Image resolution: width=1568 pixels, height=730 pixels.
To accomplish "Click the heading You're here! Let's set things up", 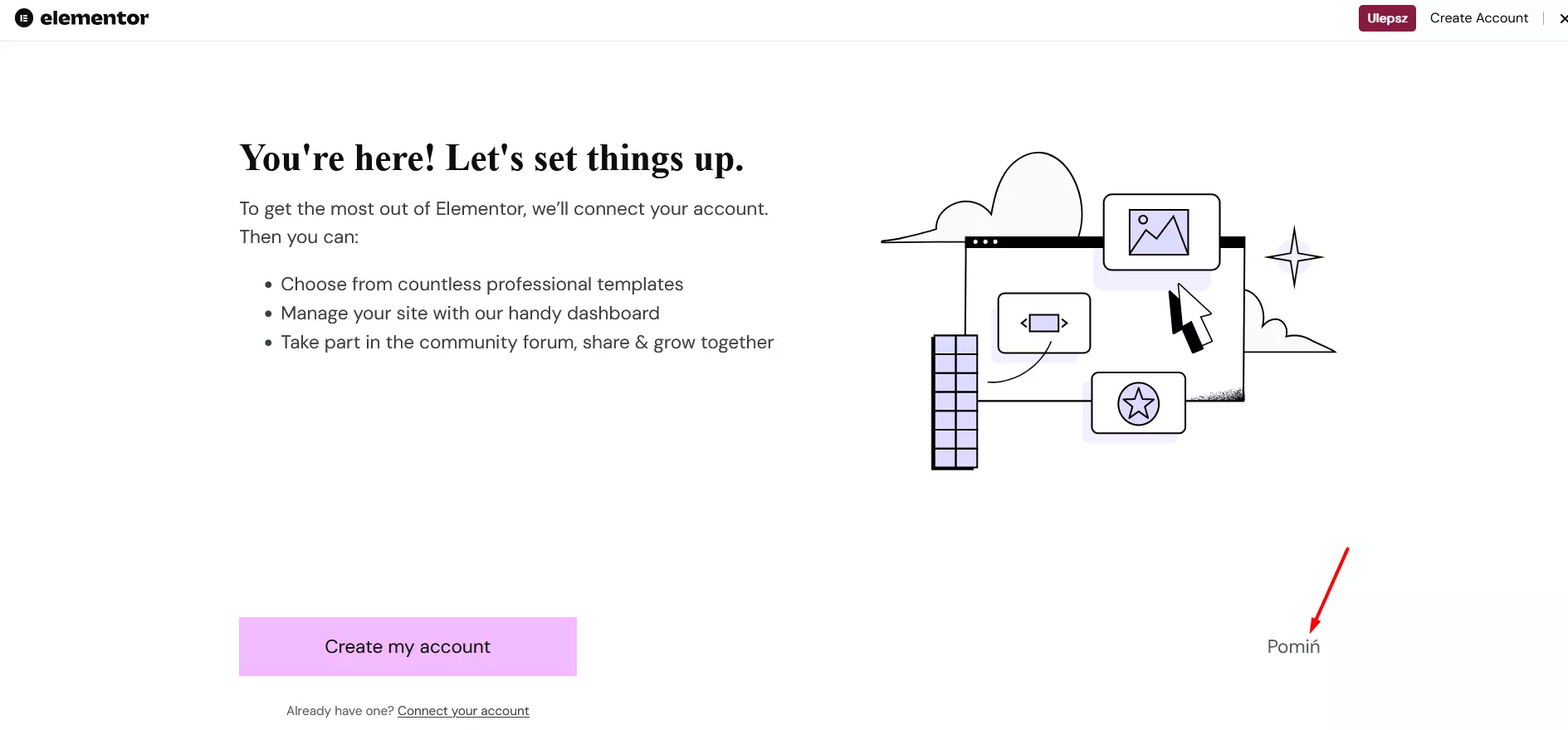I will click(x=491, y=158).
